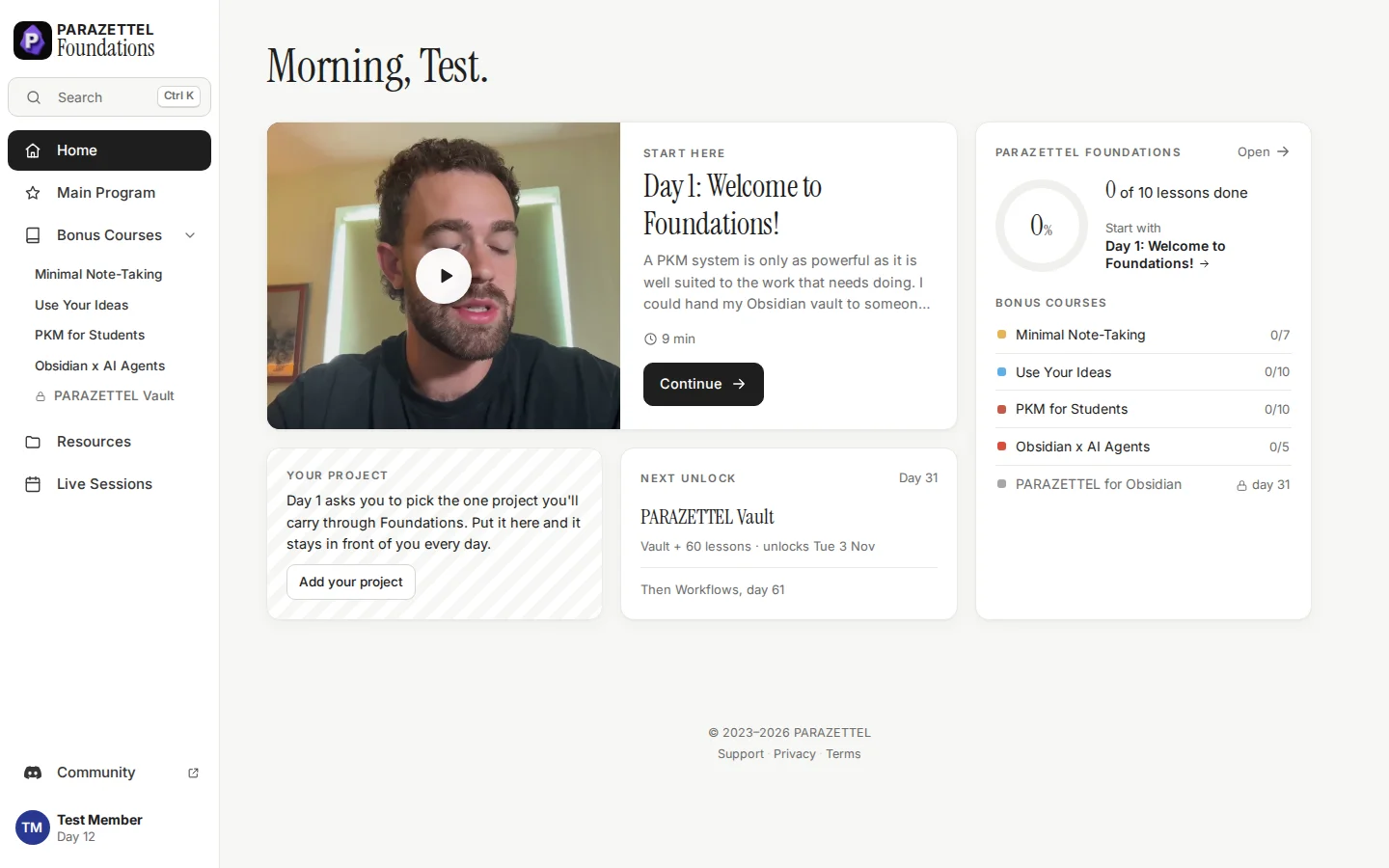Click the Home house icon
Screen dimensions: 1389x868
pyautogui.click(x=33, y=150)
